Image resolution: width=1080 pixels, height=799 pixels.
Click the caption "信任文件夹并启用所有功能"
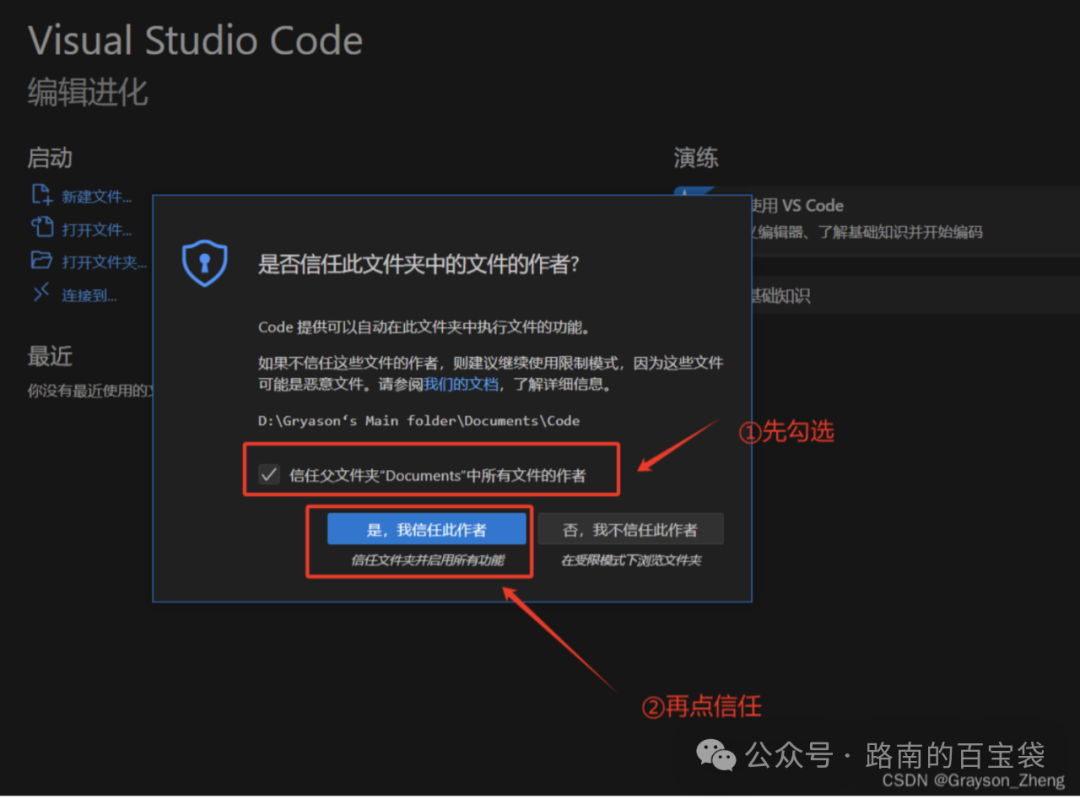click(428, 560)
